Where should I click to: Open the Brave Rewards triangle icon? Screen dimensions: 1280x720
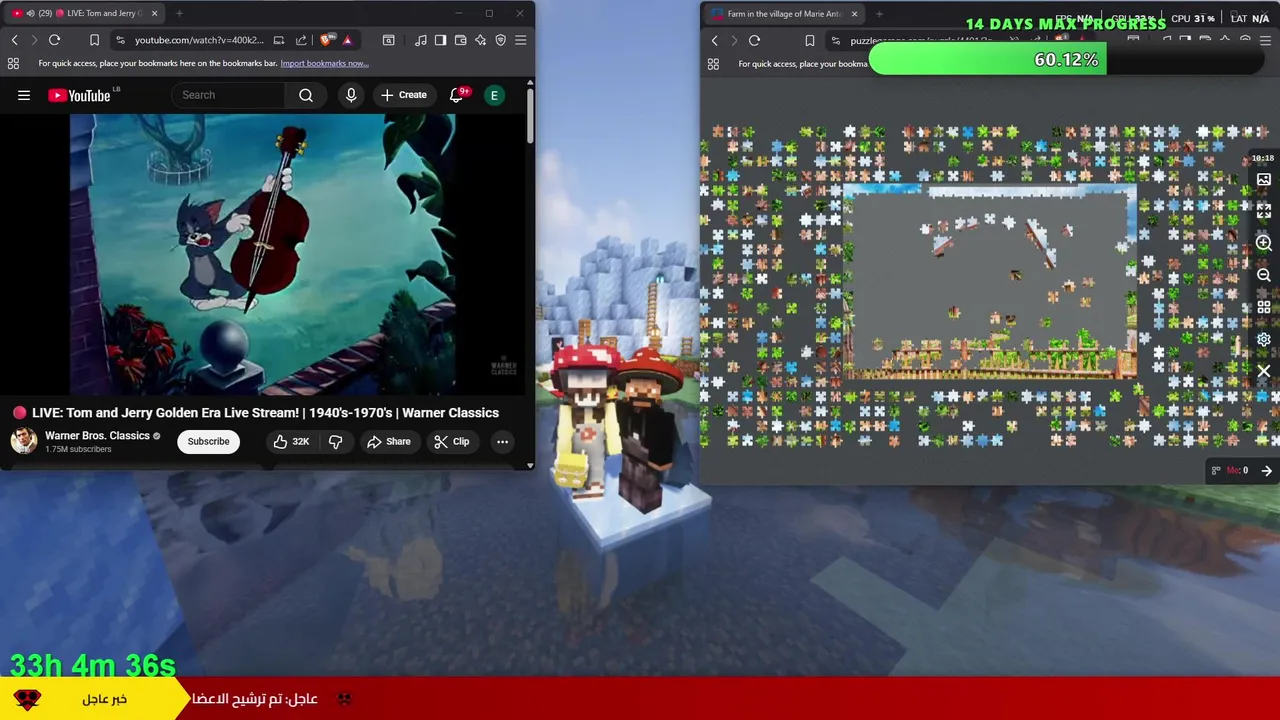[347, 40]
